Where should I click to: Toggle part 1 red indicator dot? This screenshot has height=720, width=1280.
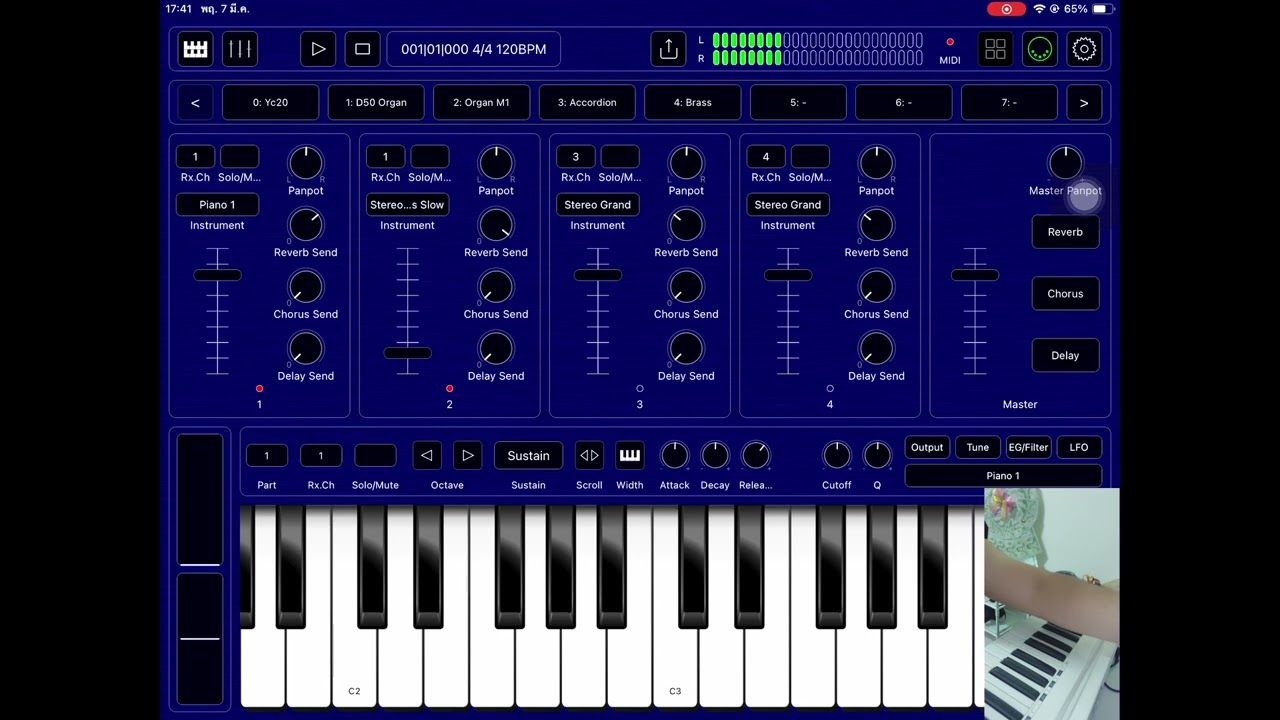tap(259, 388)
